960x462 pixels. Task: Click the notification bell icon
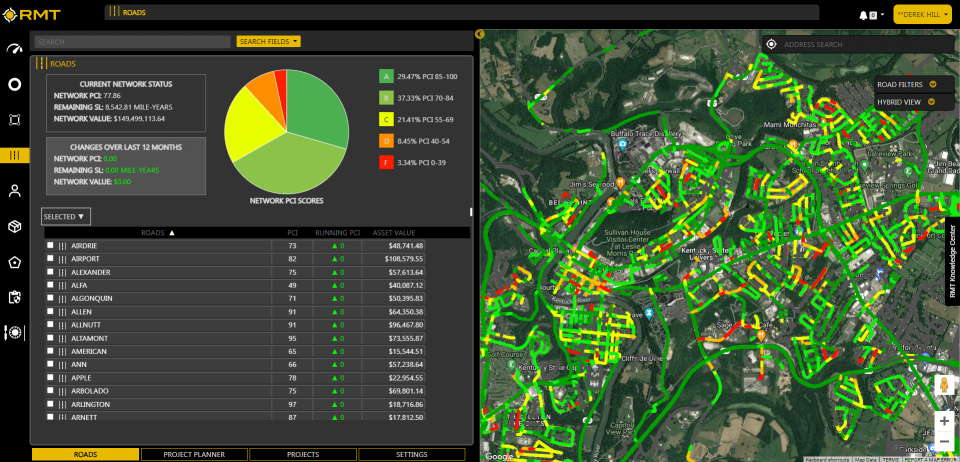pos(863,15)
